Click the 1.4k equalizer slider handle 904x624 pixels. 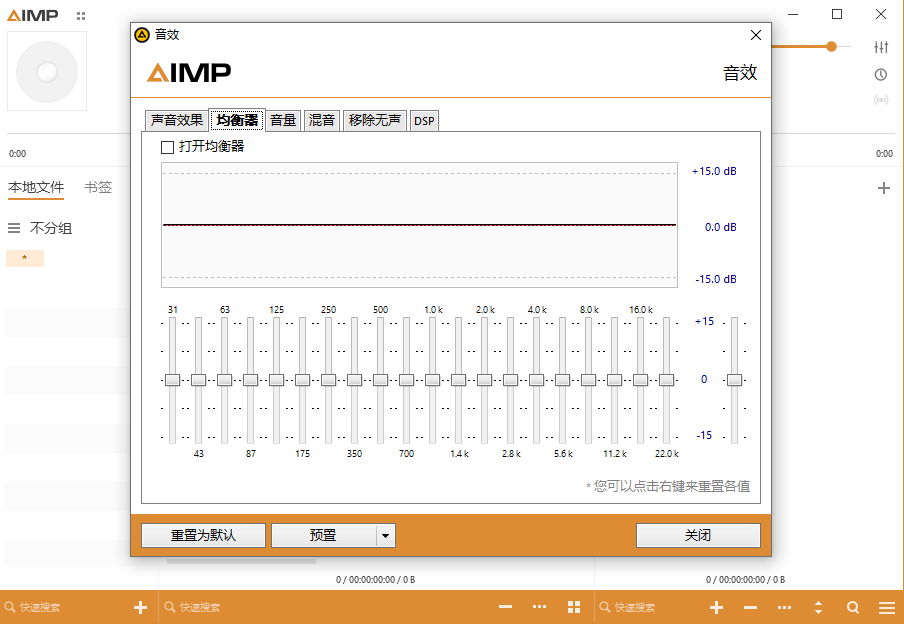pos(458,379)
